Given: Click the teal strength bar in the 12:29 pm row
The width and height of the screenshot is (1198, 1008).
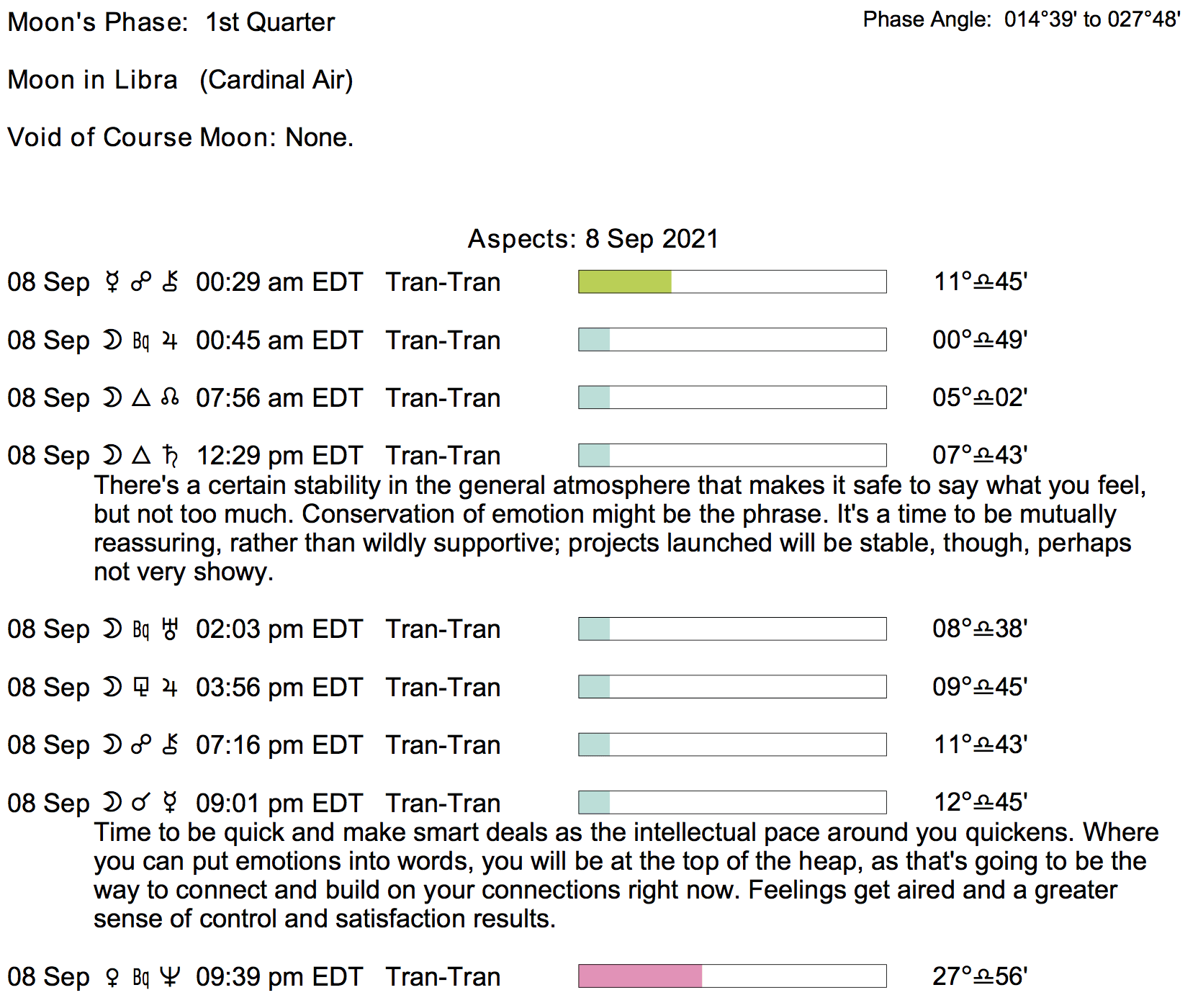Looking at the screenshot, I should (x=595, y=456).
